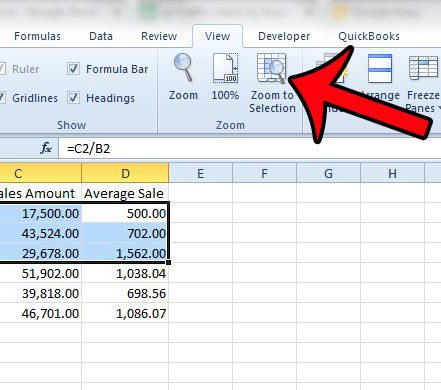
Task: Select column E header
Action: pyautogui.click(x=200, y=173)
